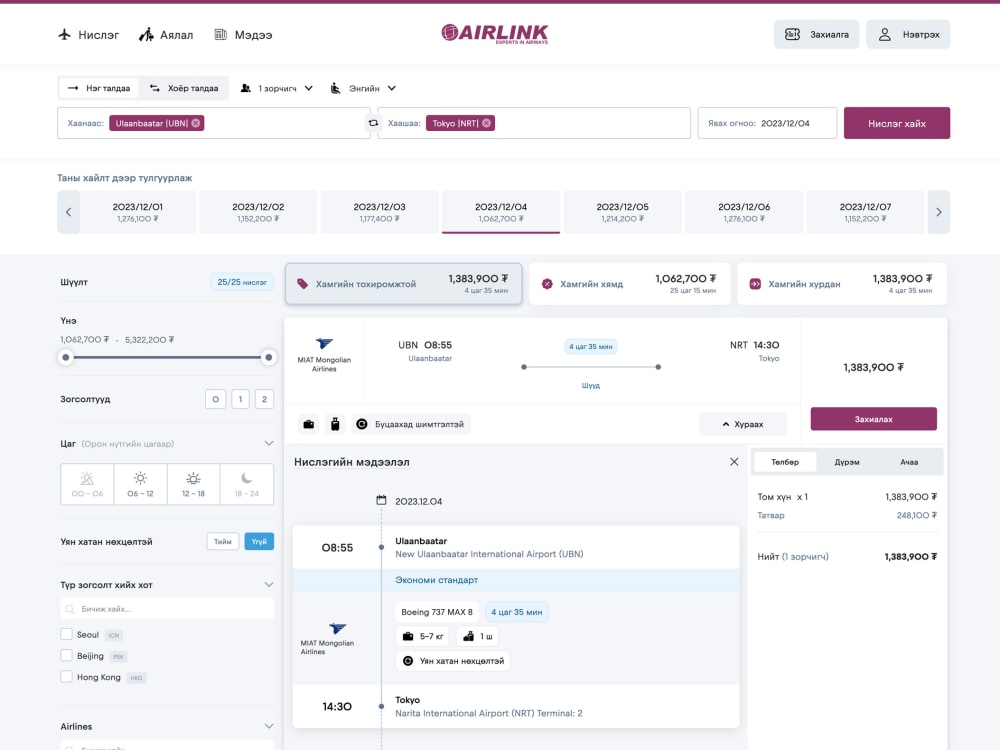1000x750 pixels.
Task: Set flexible conditions filter to Үгүй
Action: [x=259, y=541]
